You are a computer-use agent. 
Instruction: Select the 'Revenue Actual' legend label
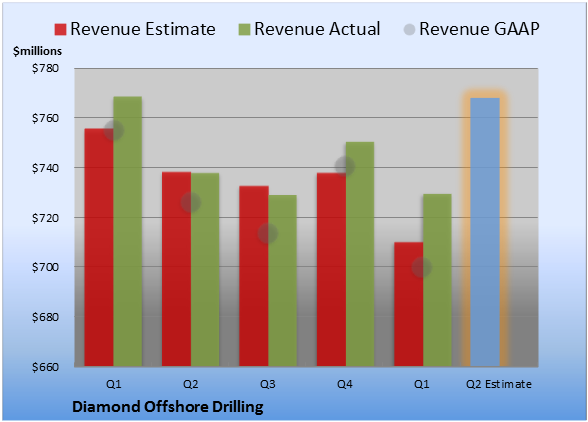pyautogui.click(x=317, y=29)
